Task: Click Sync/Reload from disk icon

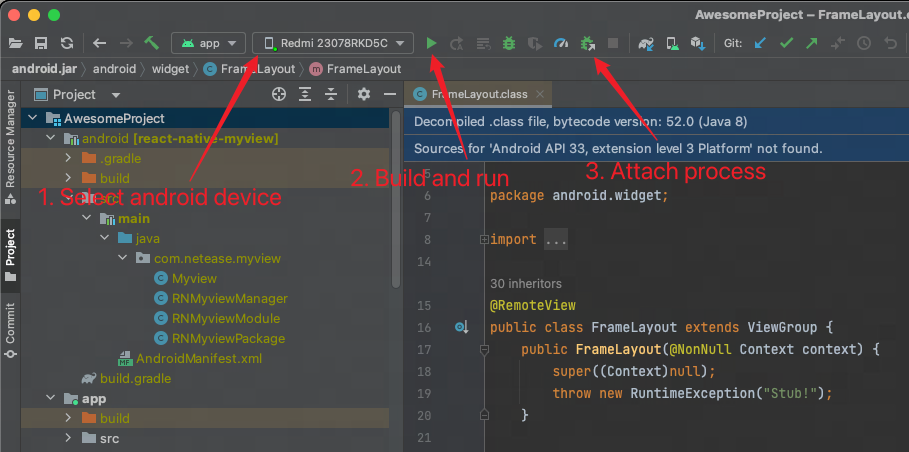Action: tap(66, 43)
